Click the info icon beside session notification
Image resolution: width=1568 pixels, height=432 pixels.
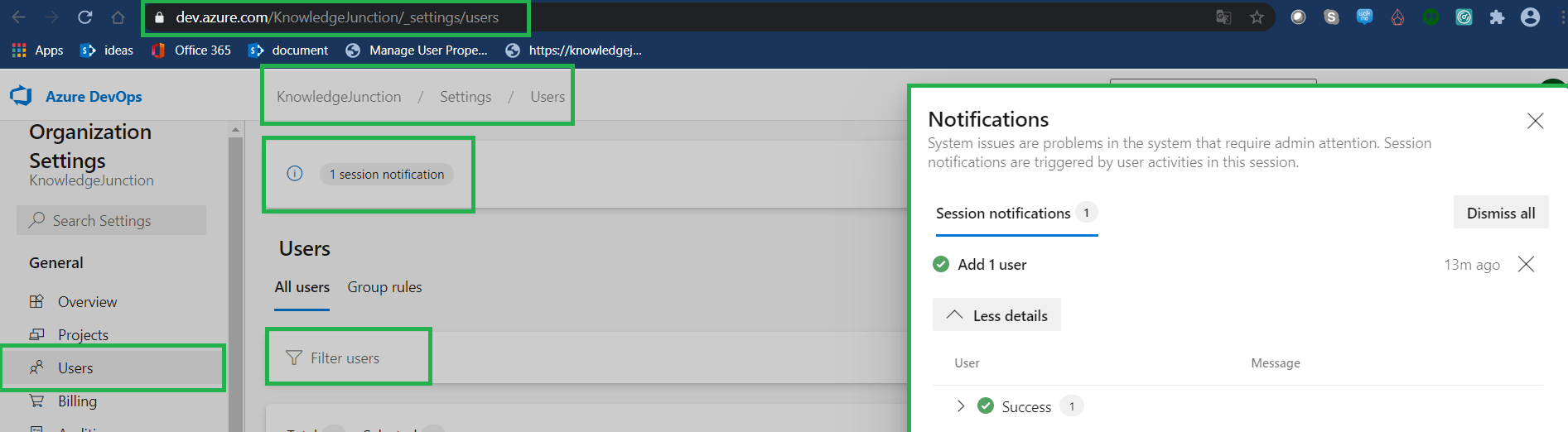tap(295, 173)
